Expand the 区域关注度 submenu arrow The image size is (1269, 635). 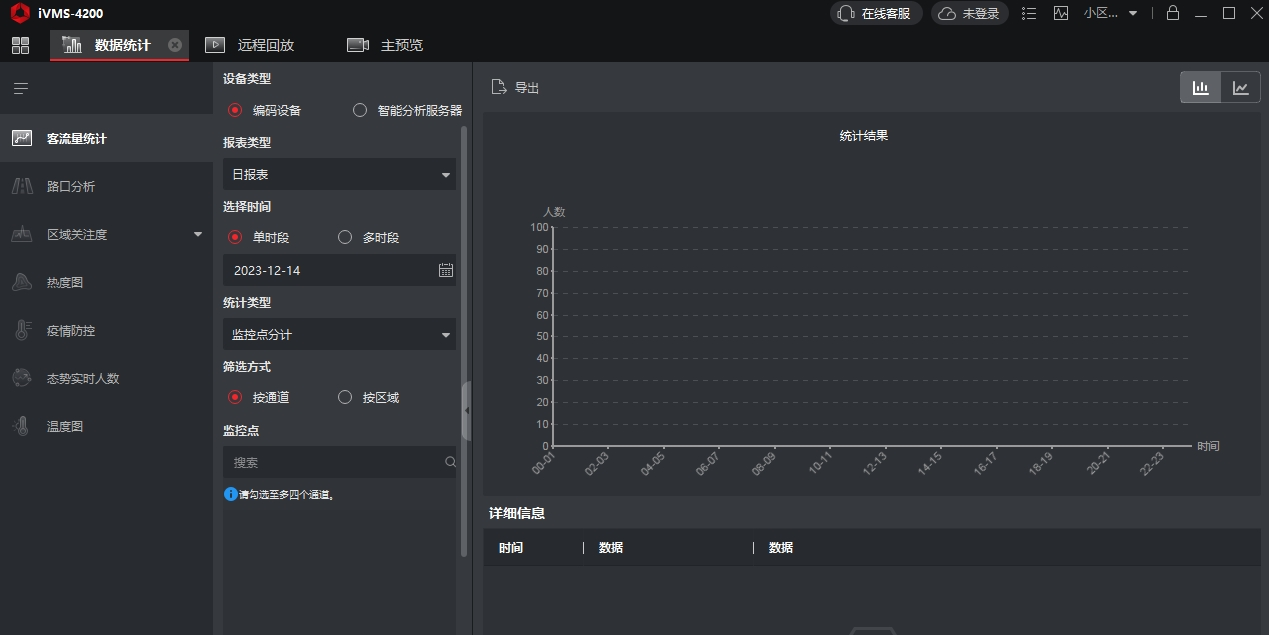click(197, 235)
